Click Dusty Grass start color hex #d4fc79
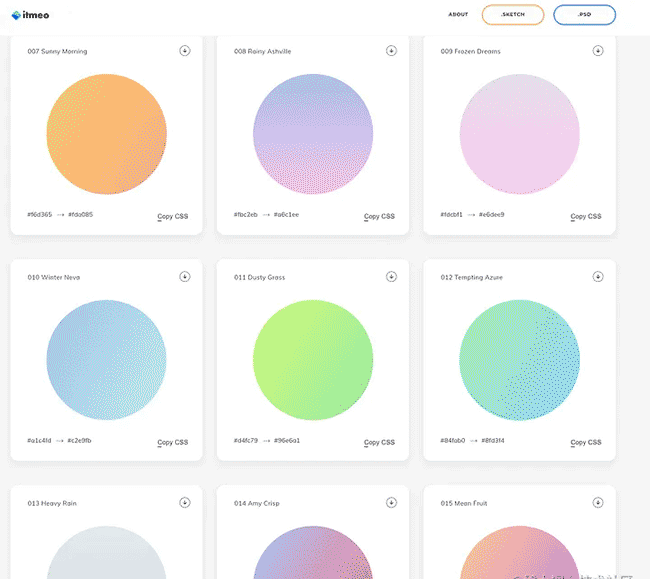Viewport: 650px width, 579px height. (x=246, y=440)
